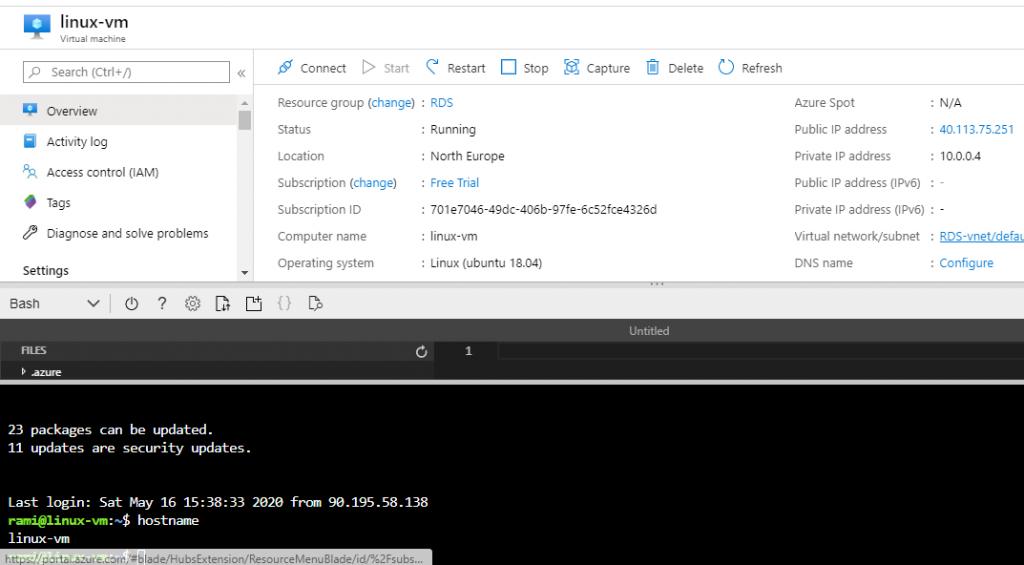1024x565 pixels.
Task: Refresh the FILES explorer list
Action: tap(421, 351)
